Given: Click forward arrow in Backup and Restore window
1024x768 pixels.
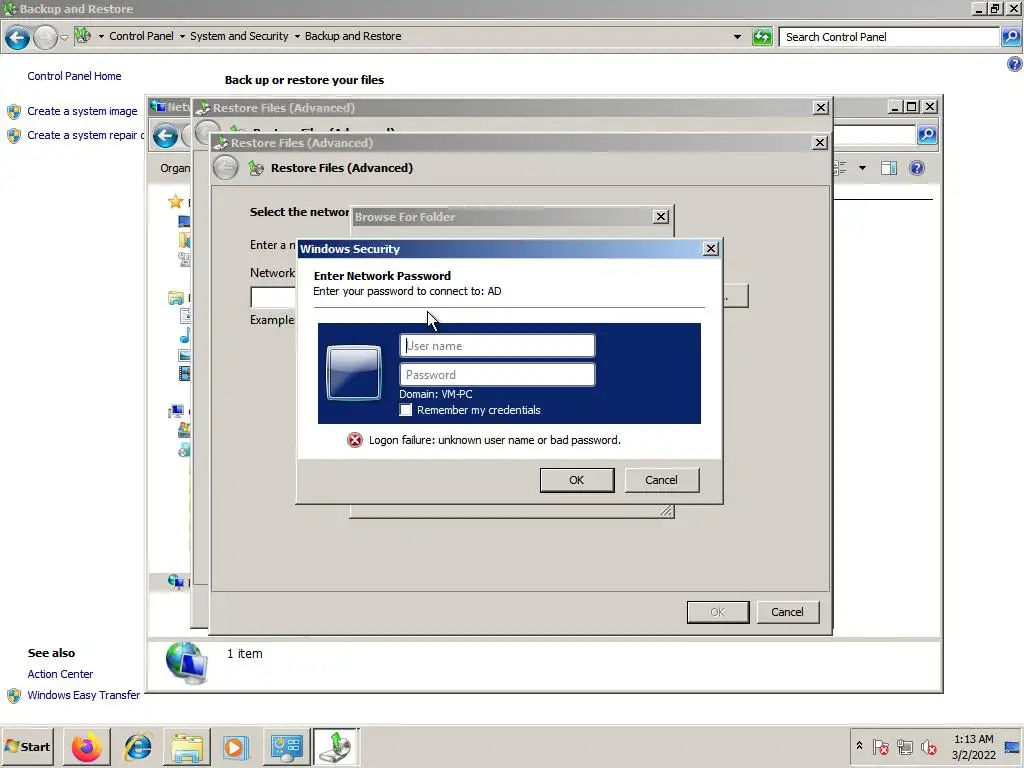Looking at the screenshot, I should (x=45, y=37).
